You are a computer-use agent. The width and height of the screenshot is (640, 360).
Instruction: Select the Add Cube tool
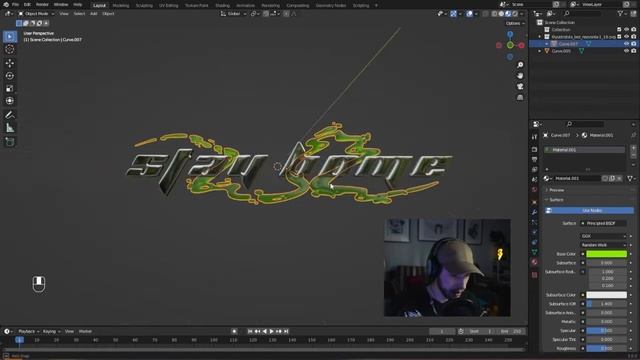[x=10, y=142]
